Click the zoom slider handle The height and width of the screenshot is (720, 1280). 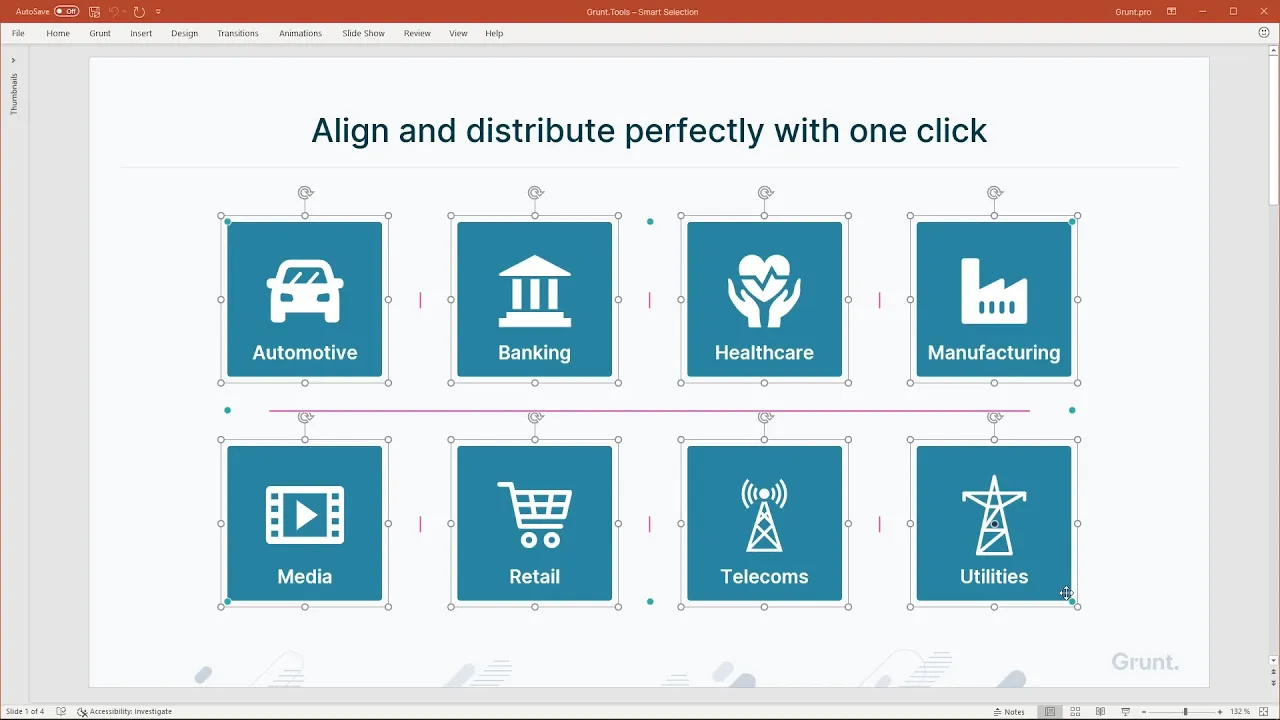click(1186, 711)
